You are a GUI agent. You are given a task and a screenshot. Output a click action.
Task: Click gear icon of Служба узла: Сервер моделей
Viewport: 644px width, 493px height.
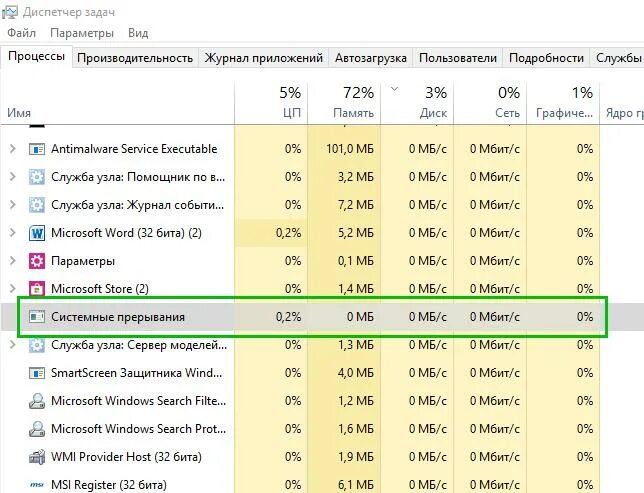pos(37,345)
